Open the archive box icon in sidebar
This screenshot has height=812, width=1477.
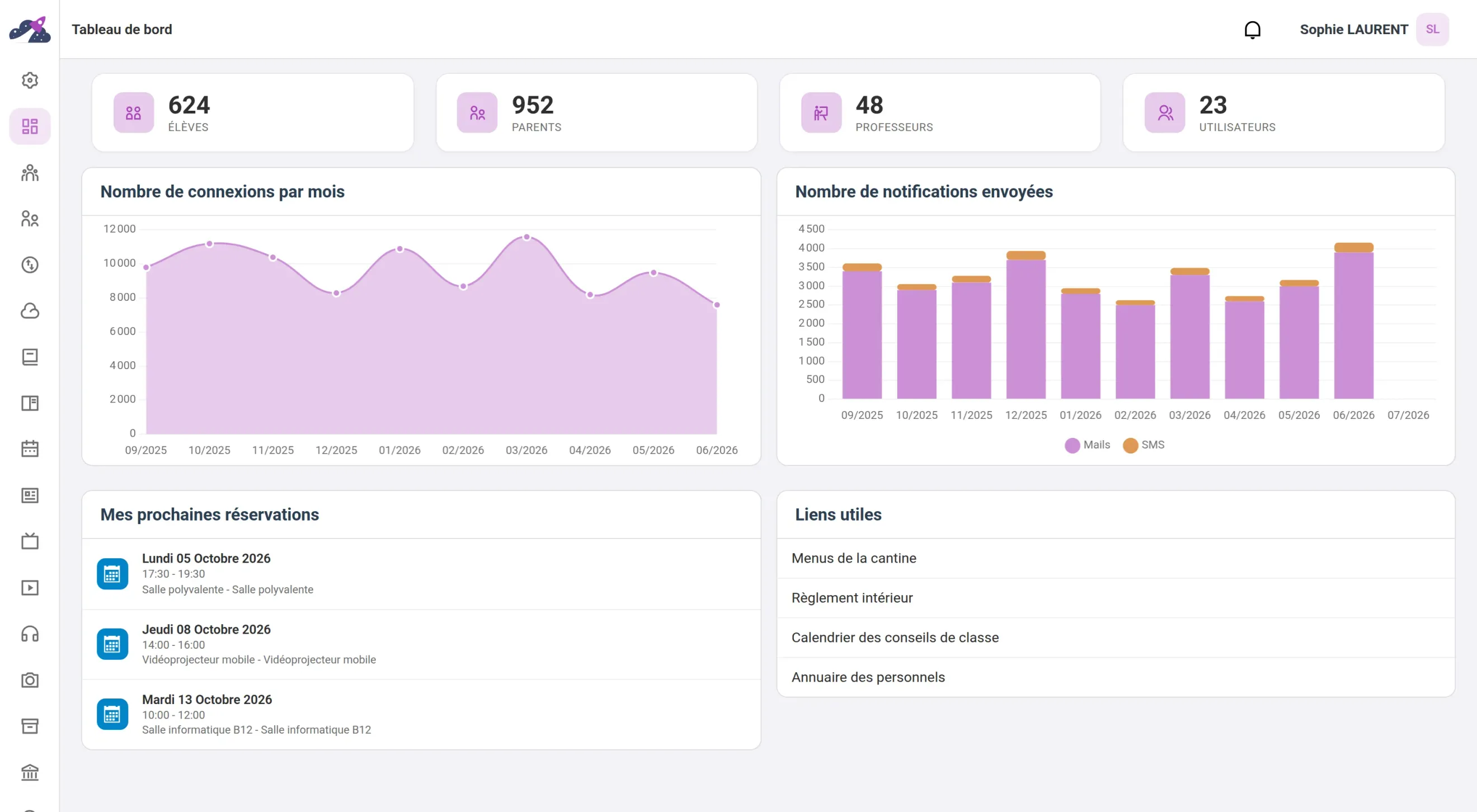pos(30,726)
